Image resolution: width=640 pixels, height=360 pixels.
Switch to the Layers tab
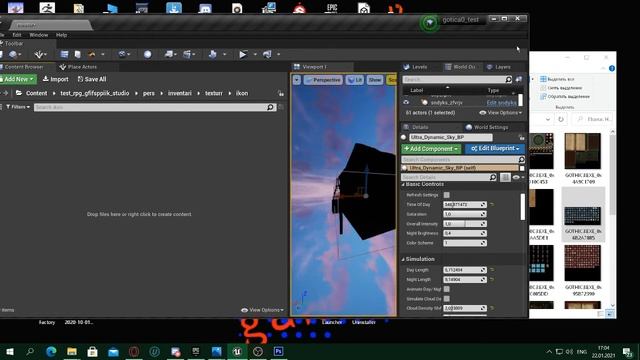pos(499,67)
